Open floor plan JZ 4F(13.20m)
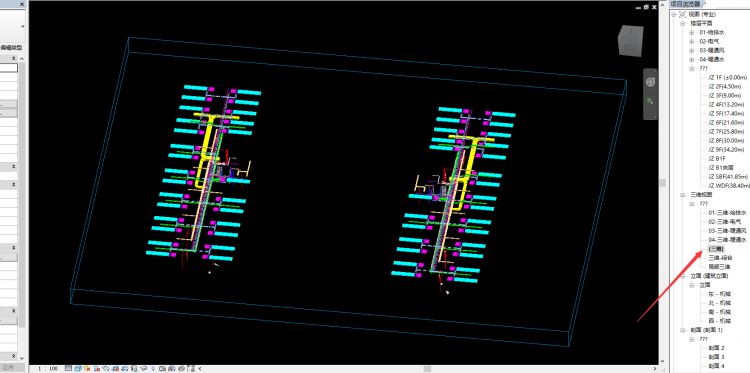 (726, 105)
